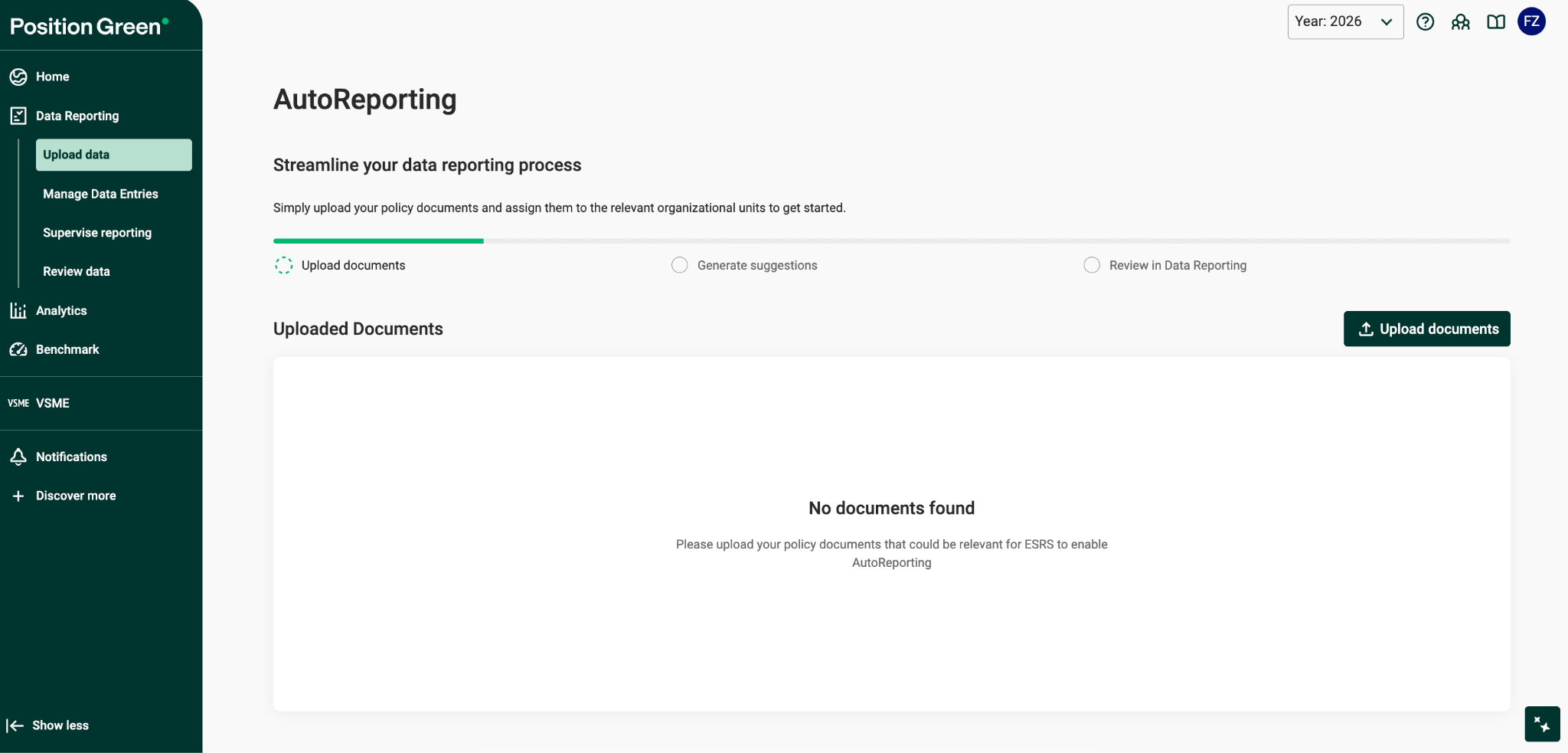The height and width of the screenshot is (753, 1568).
Task: Select the Generate suggestions step circle
Action: pos(679,265)
